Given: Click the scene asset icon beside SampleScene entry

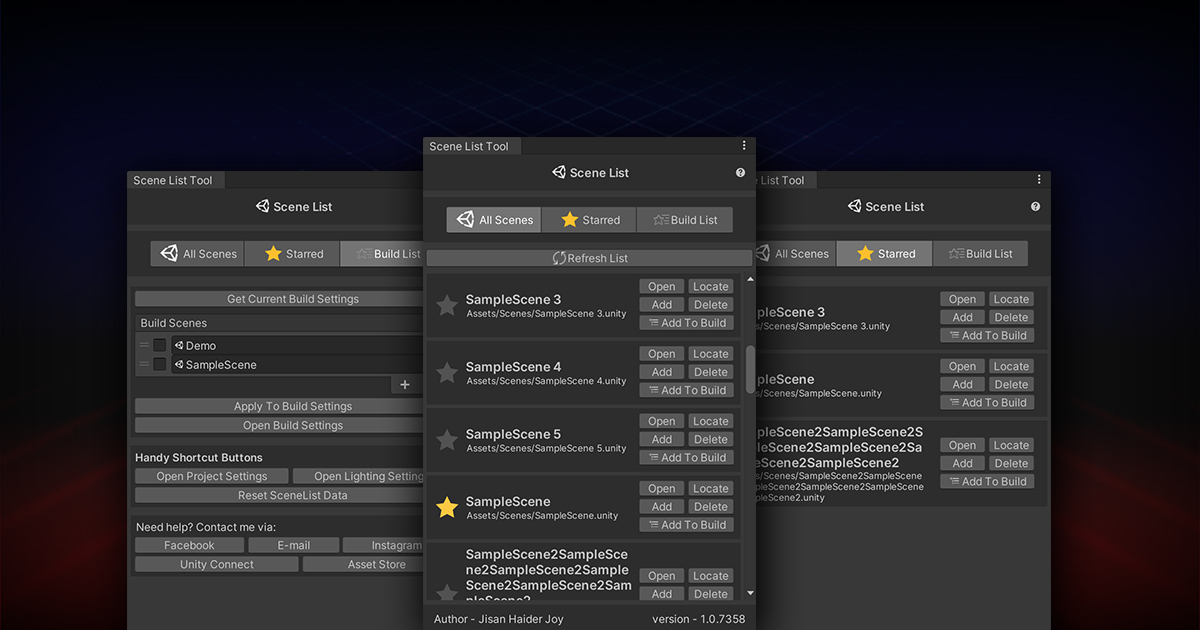Looking at the screenshot, I should click(x=178, y=364).
